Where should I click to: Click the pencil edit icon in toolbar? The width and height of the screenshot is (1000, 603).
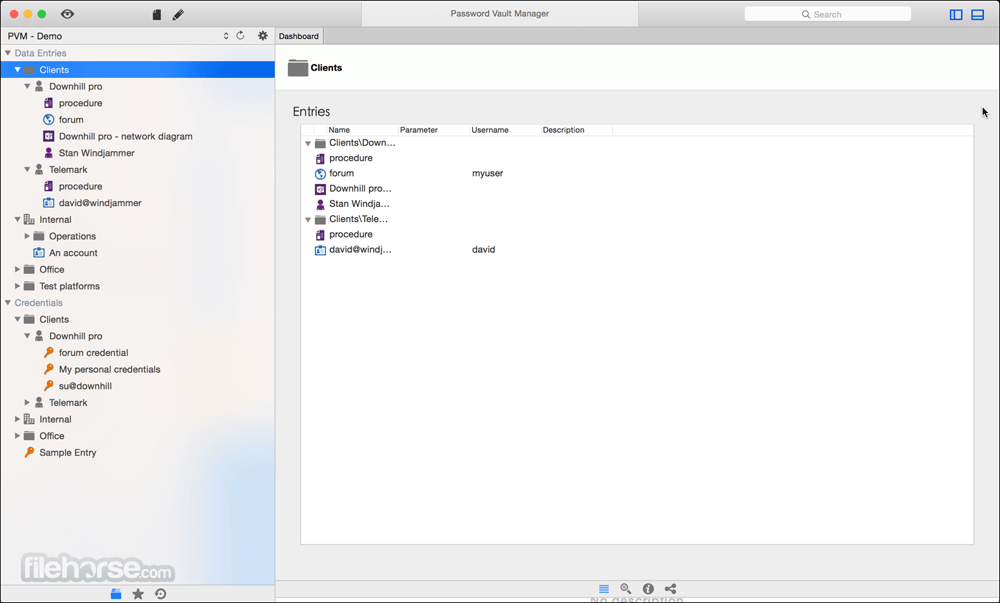pyautogui.click(x=178, y=14)
